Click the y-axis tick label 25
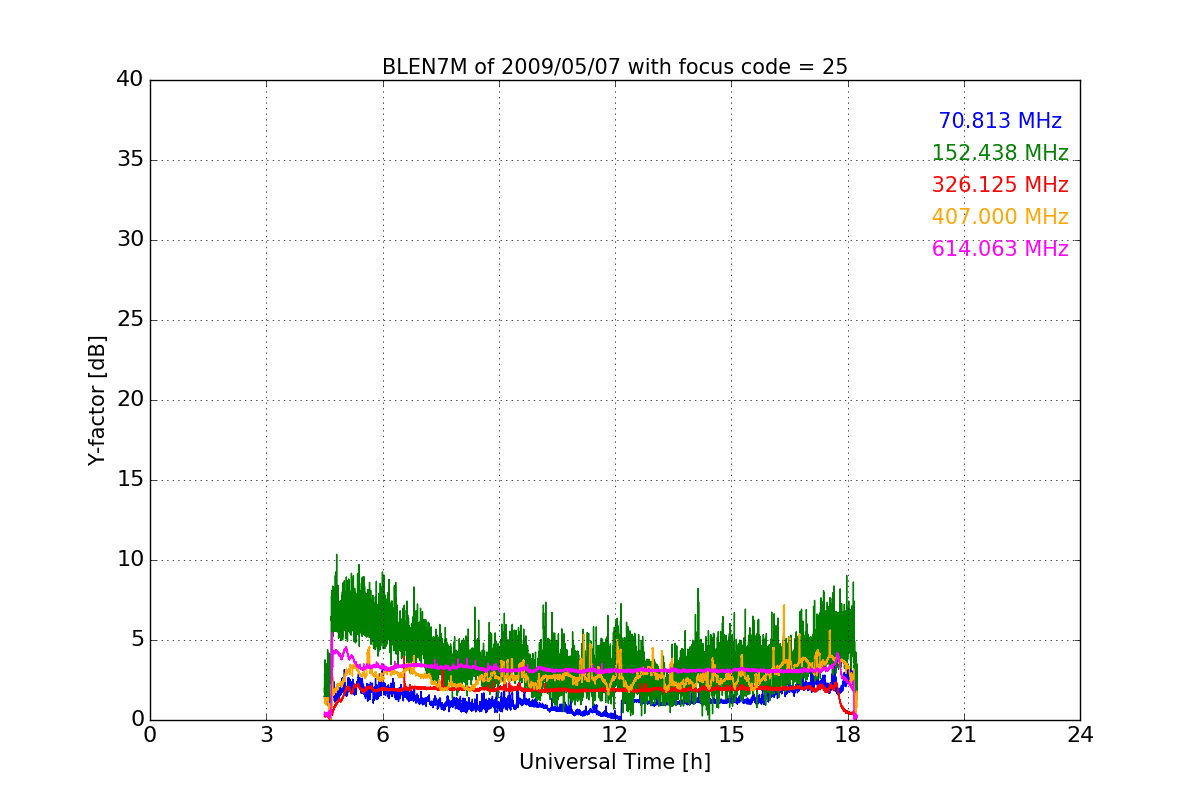 130,320
